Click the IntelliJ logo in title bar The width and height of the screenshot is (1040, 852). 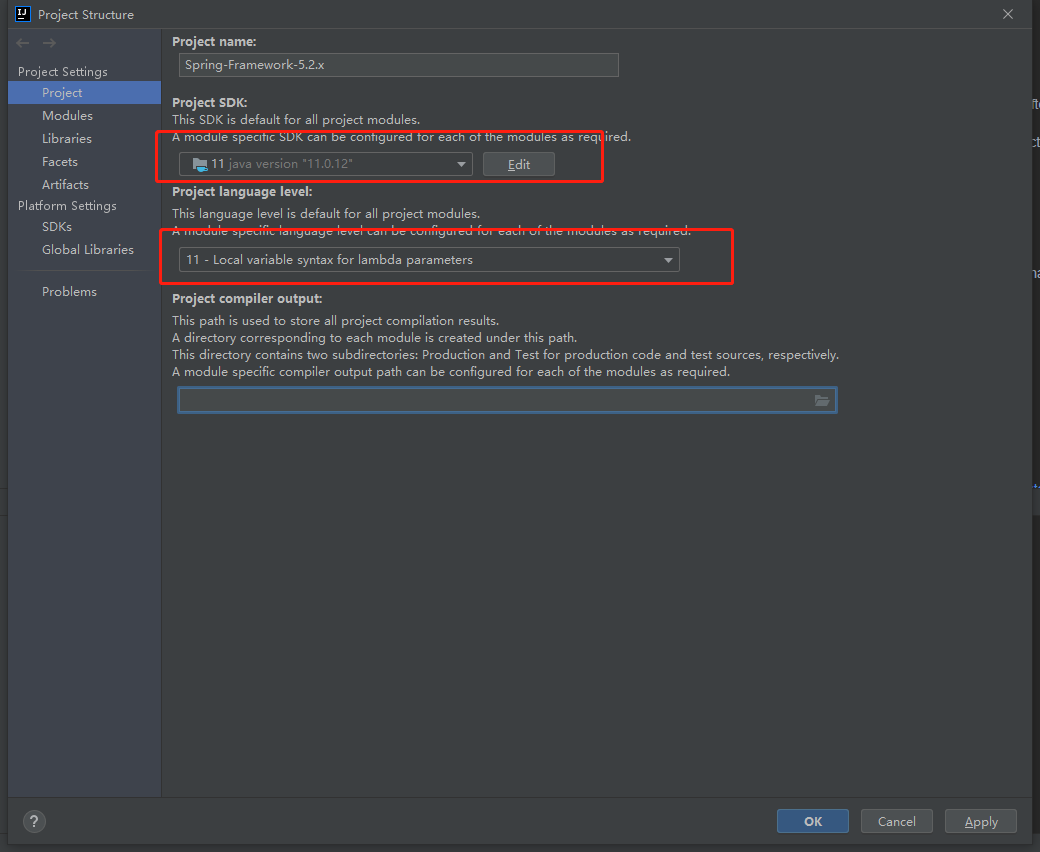click(x=23, y=14)
